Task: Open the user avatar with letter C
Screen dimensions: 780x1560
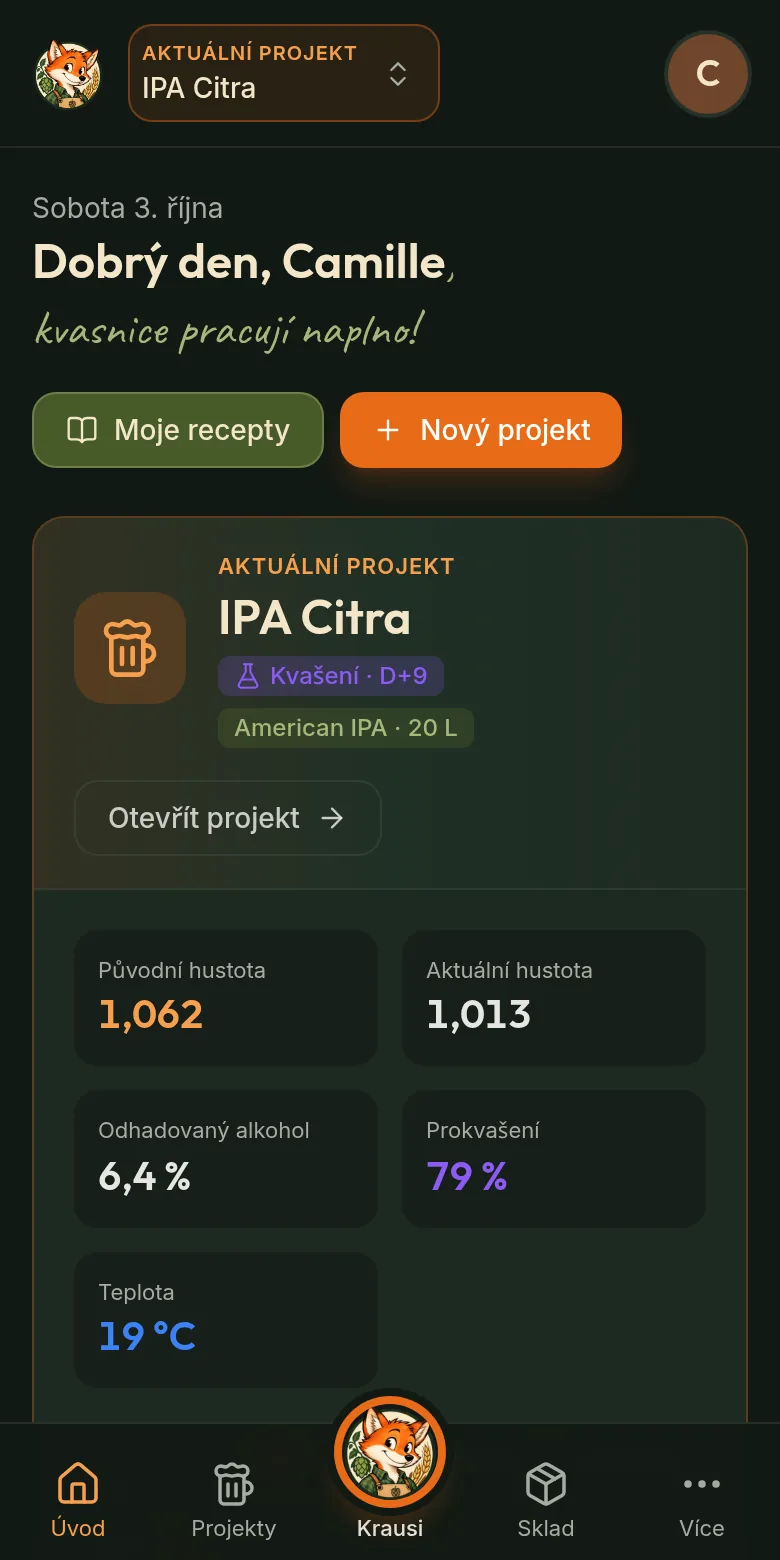Action: tap(708, 74)
